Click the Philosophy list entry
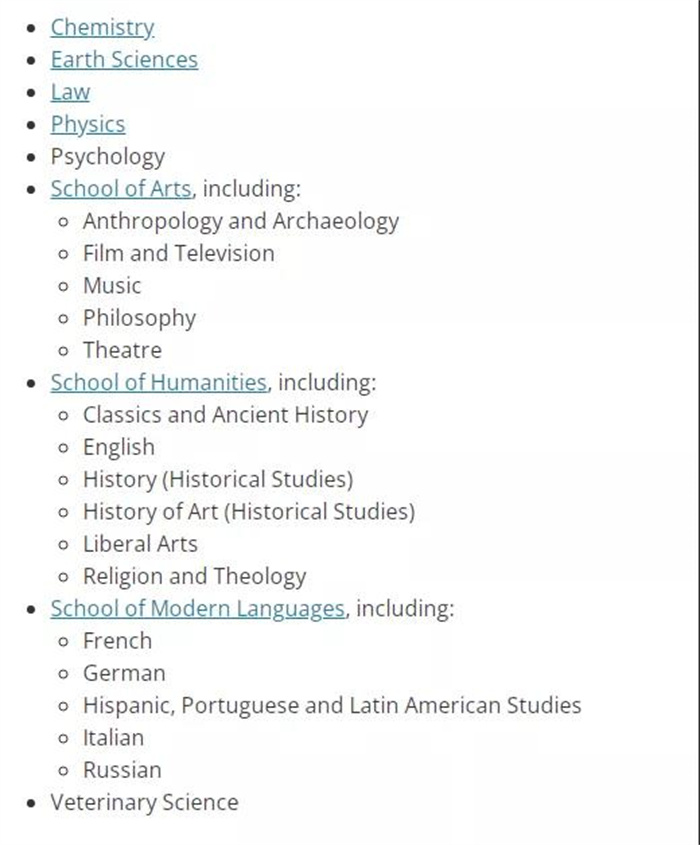This screenshot has height=845, width=700. click(140, 318)
